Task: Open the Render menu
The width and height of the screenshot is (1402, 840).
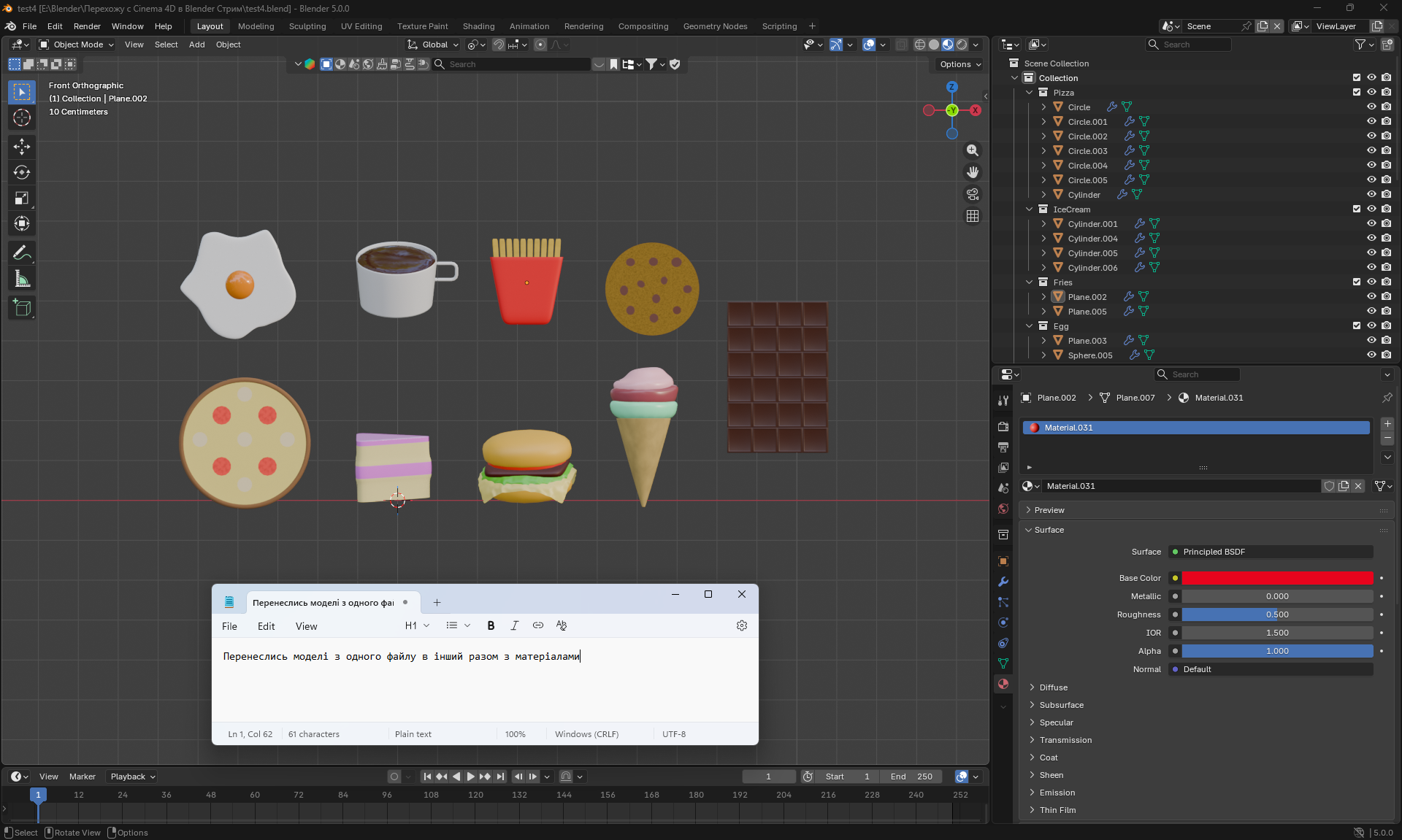Action: [x=87, y=26]
